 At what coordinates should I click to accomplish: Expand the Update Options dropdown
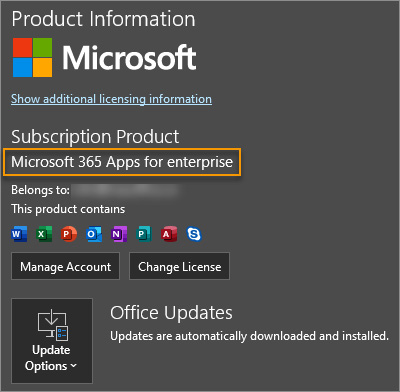(x=52, y=341)
